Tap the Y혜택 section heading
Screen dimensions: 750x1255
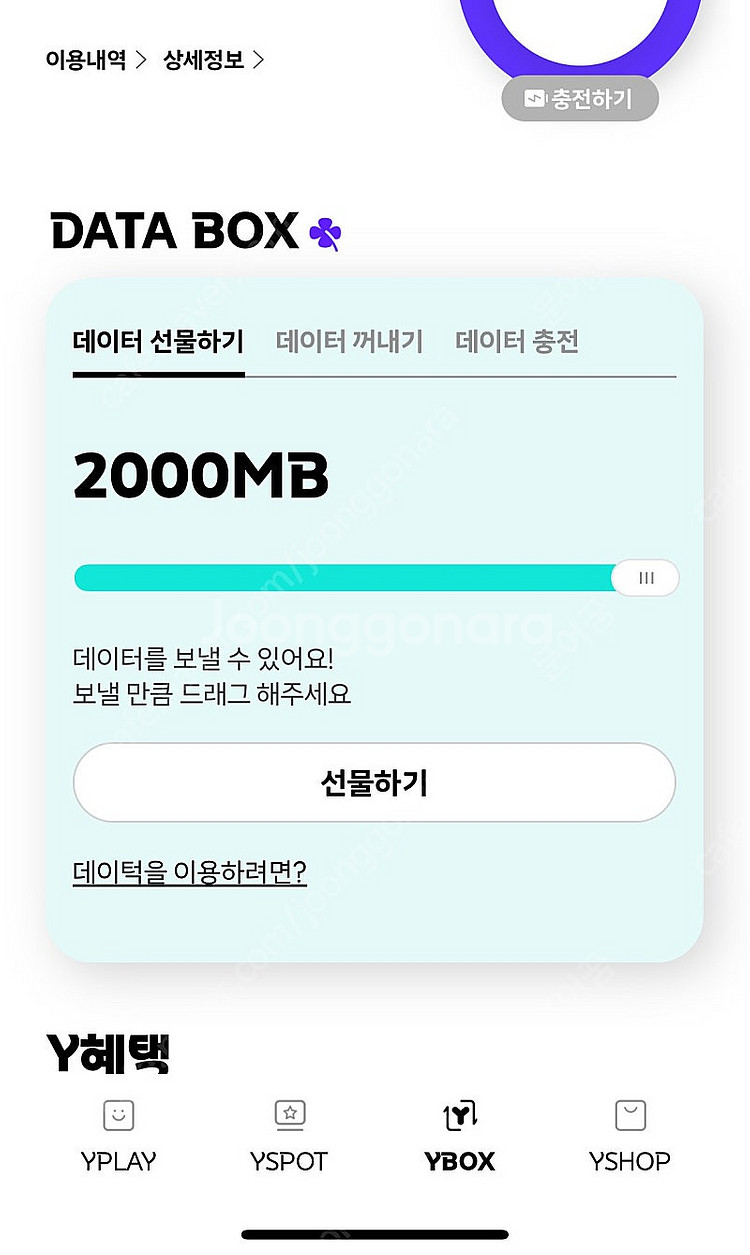click(x=108, y=1052)
